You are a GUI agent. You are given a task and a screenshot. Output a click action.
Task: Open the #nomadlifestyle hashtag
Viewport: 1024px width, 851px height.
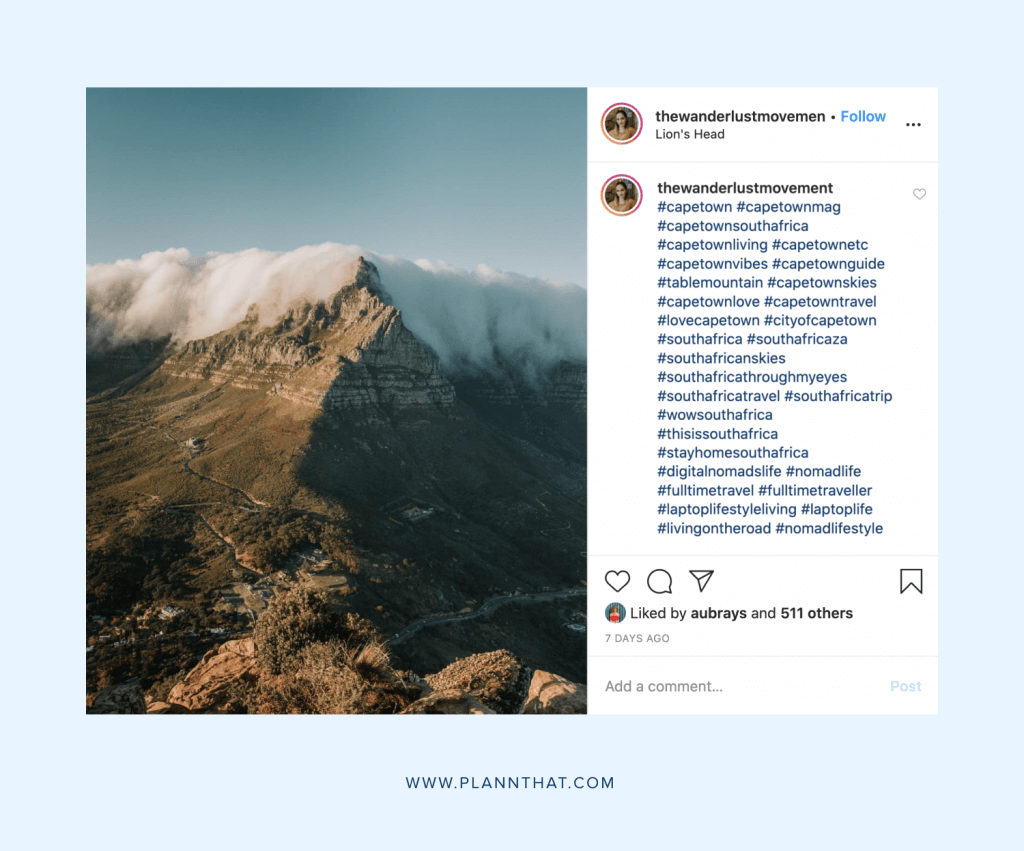[x=829, y=528]
